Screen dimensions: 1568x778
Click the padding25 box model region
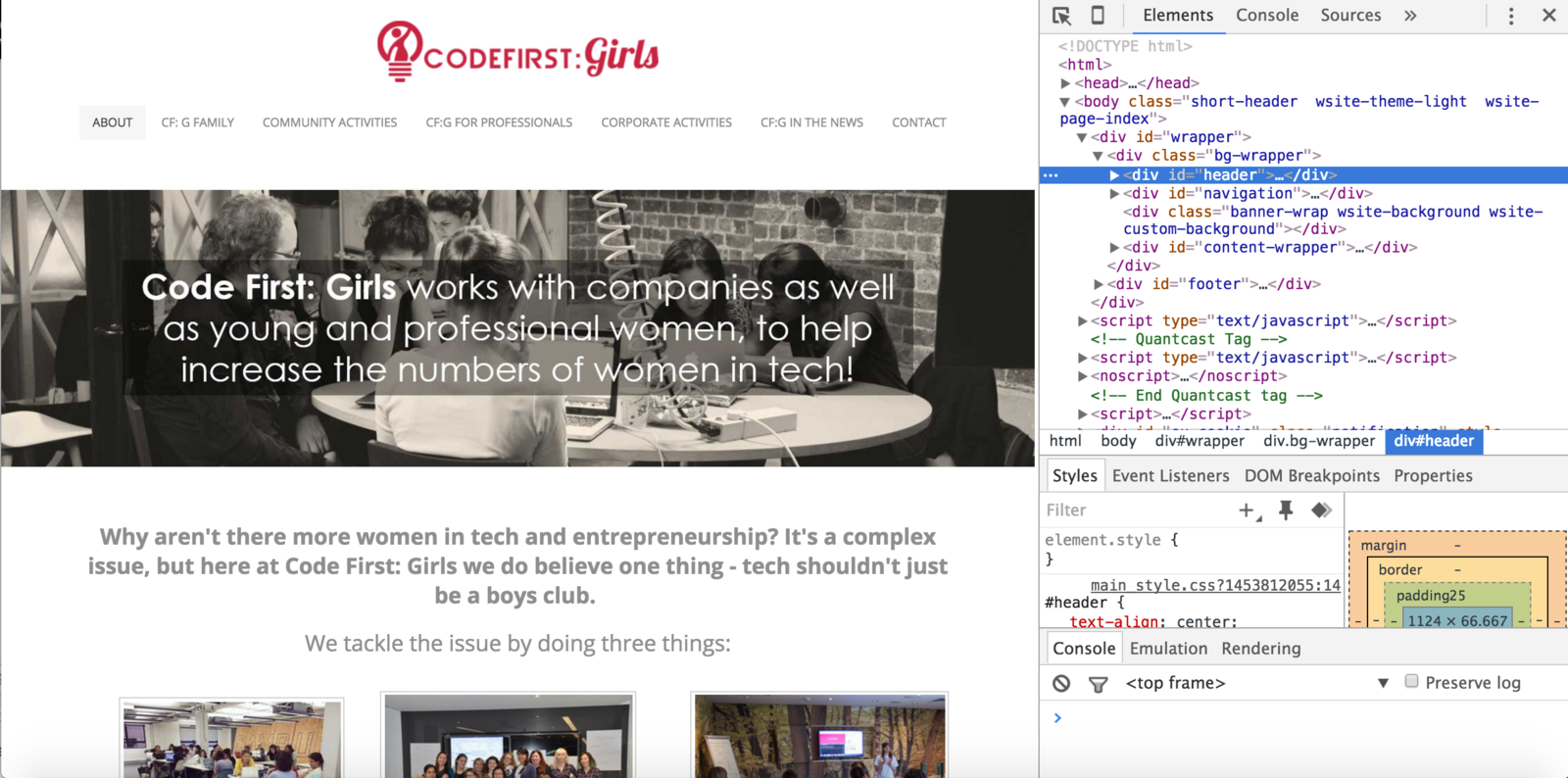(x=1431, y=596)
